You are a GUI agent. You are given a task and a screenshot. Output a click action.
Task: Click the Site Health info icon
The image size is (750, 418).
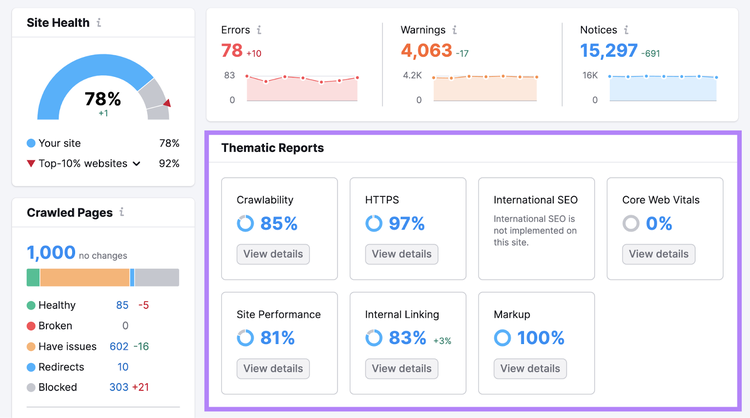(99, 22)
